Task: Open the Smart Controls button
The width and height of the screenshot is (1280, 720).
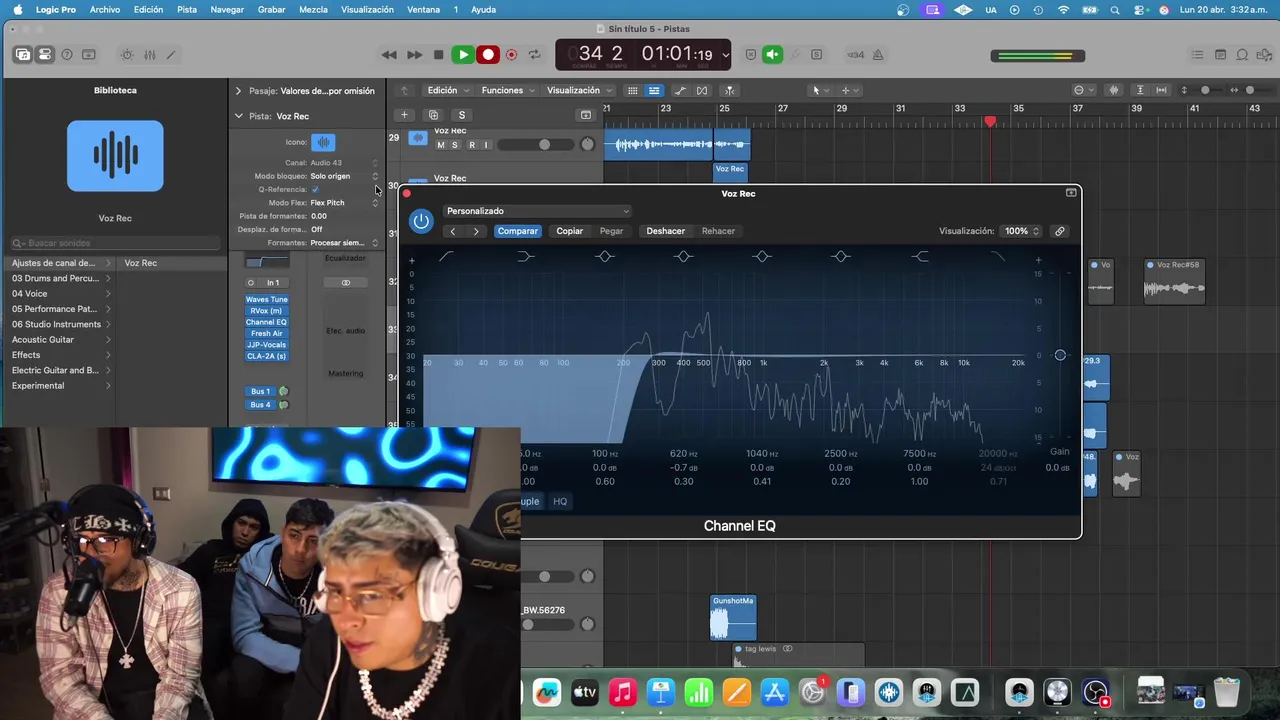Action: (127, 55)
